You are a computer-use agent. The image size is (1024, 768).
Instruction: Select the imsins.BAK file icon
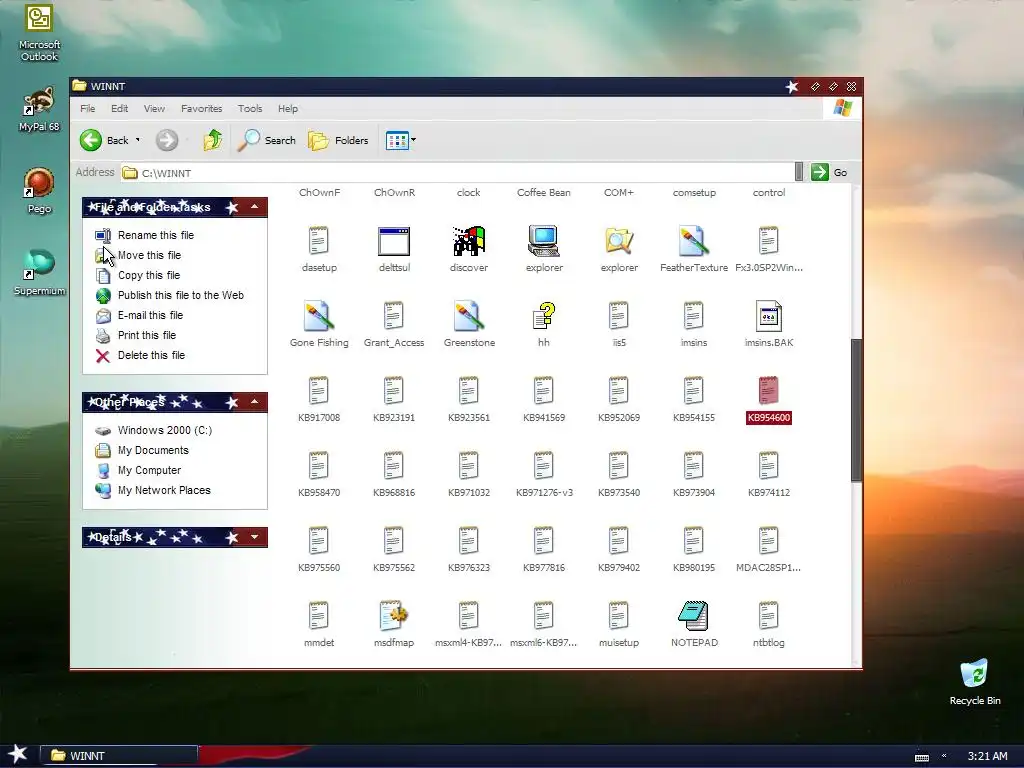[769, 316]
